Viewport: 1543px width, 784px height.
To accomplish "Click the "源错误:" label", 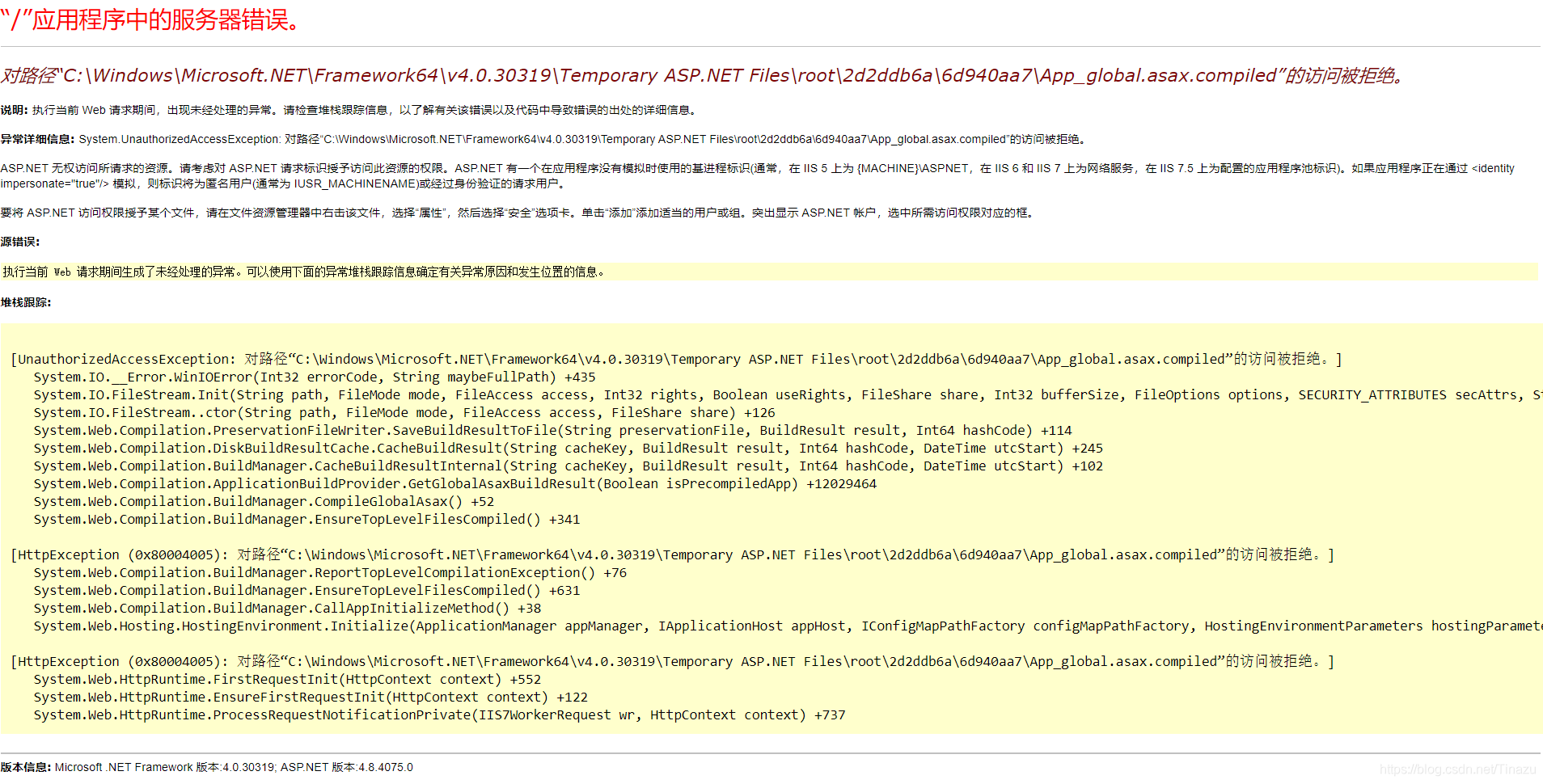I will tap(20, 242).
